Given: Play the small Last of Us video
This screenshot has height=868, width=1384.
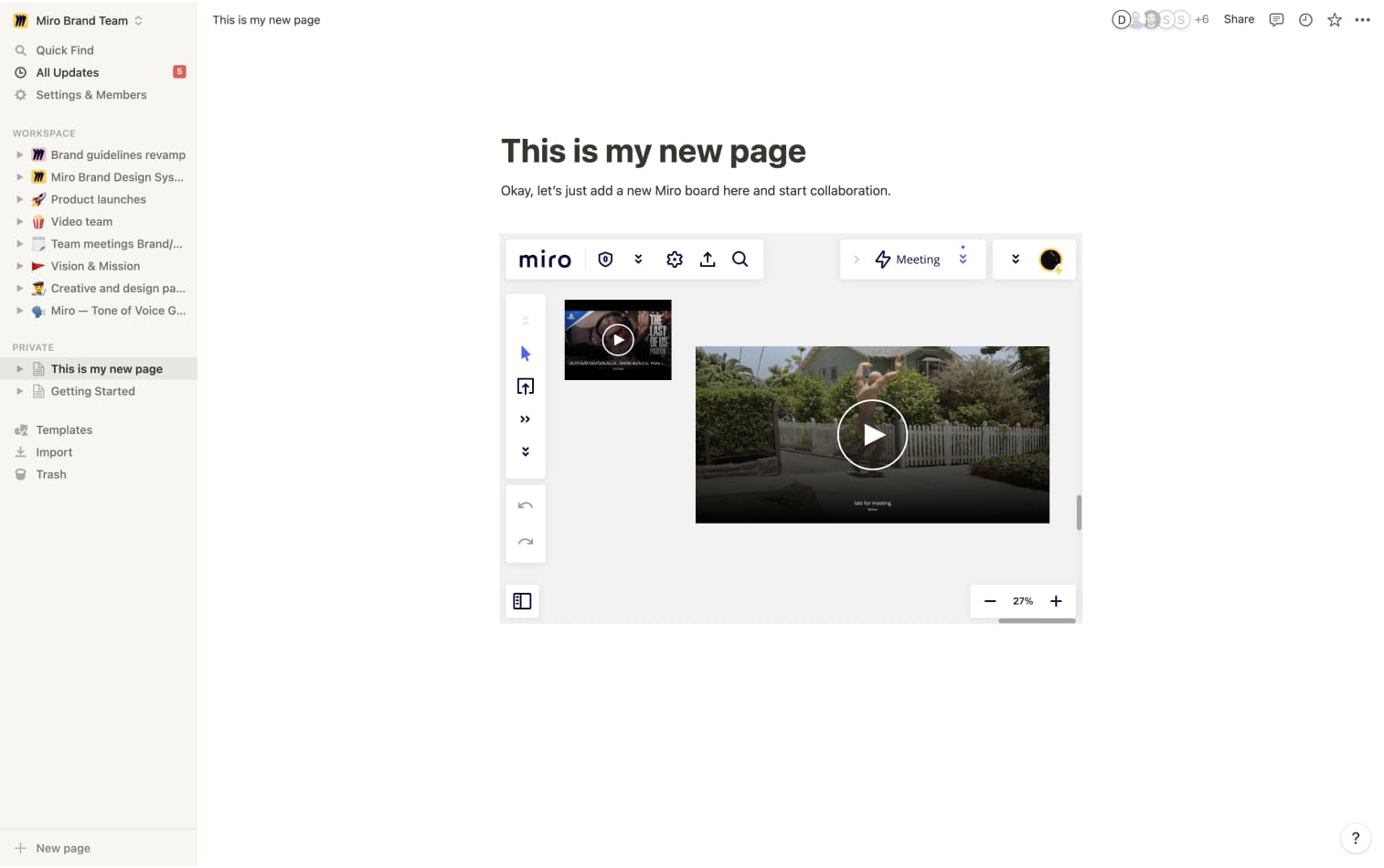Looking at the screenshot, I should 618,340.
